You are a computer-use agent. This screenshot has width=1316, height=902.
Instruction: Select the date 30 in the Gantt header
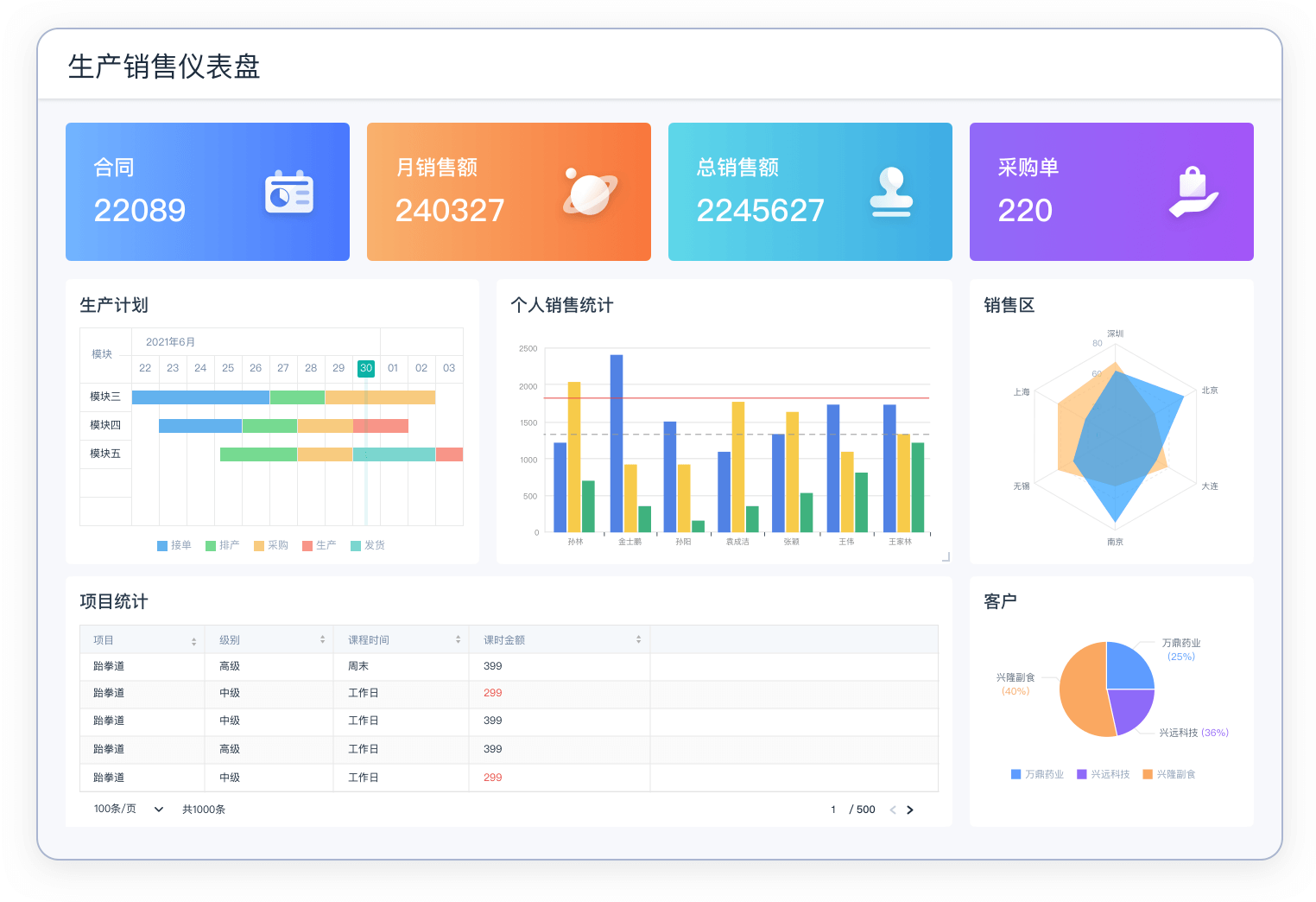[366, 368]
